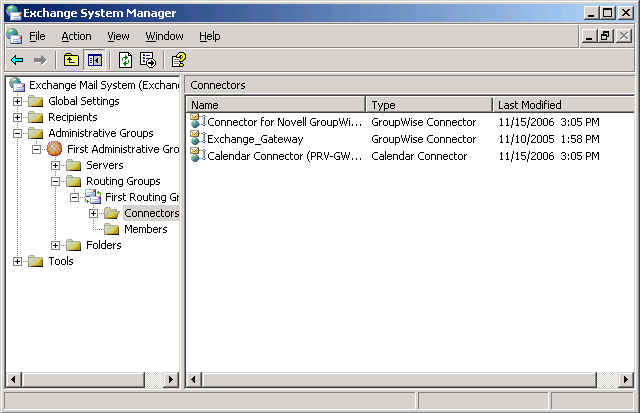Click tree pane scroll right arrow

click(171, 380)
